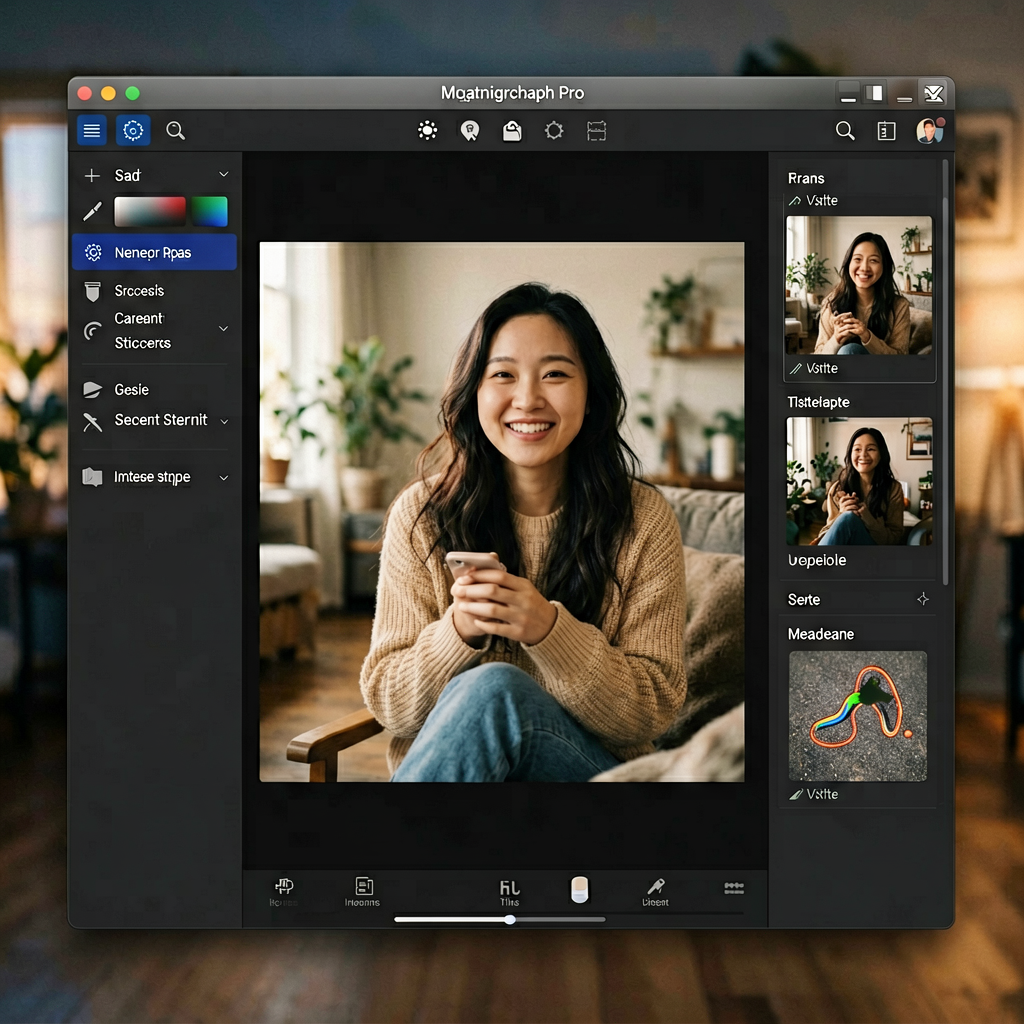
Task: Click the plus icon beside Sad
Action: [92, 176]
